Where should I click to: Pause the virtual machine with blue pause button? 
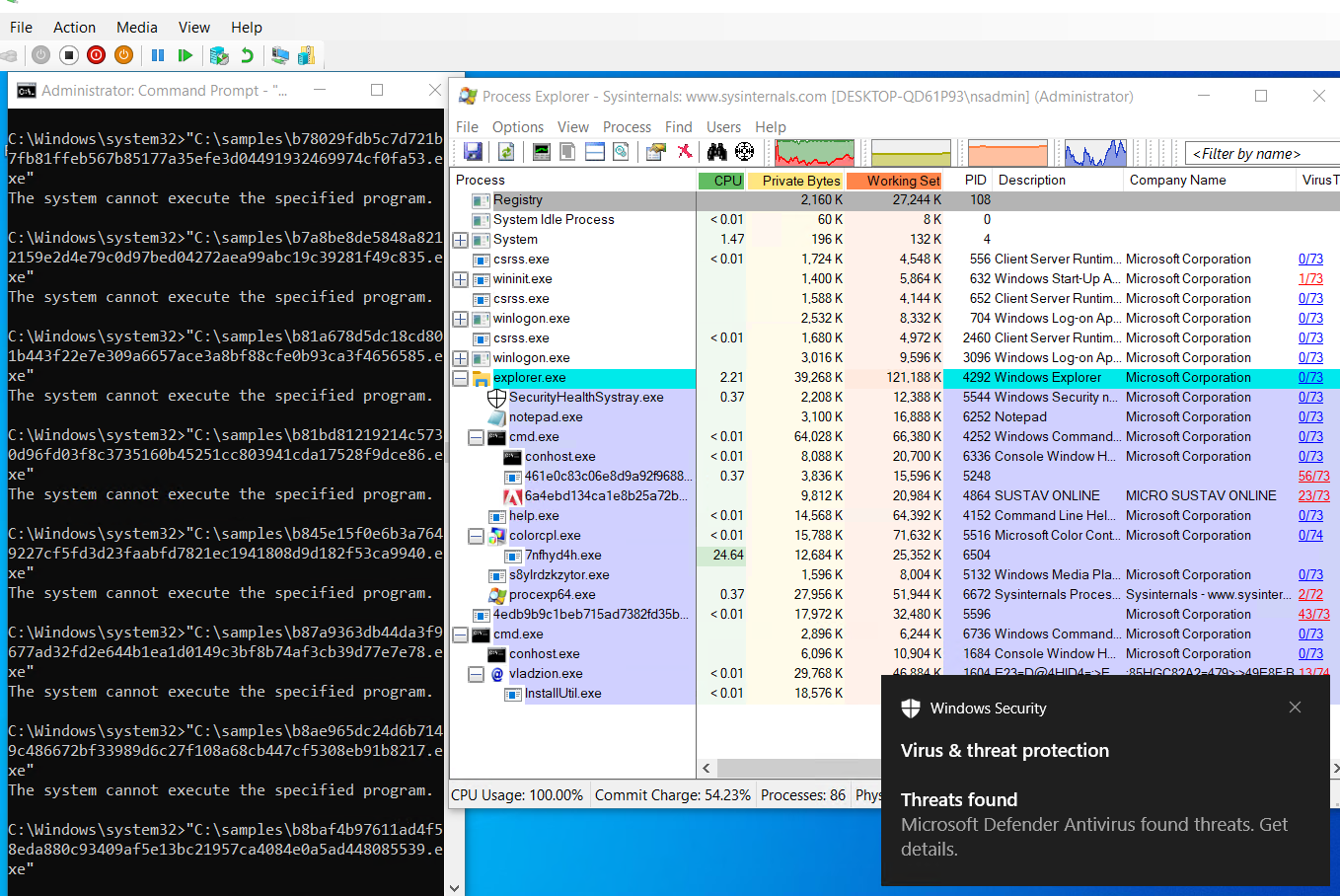pyautogui.click(x=158, y=55)
